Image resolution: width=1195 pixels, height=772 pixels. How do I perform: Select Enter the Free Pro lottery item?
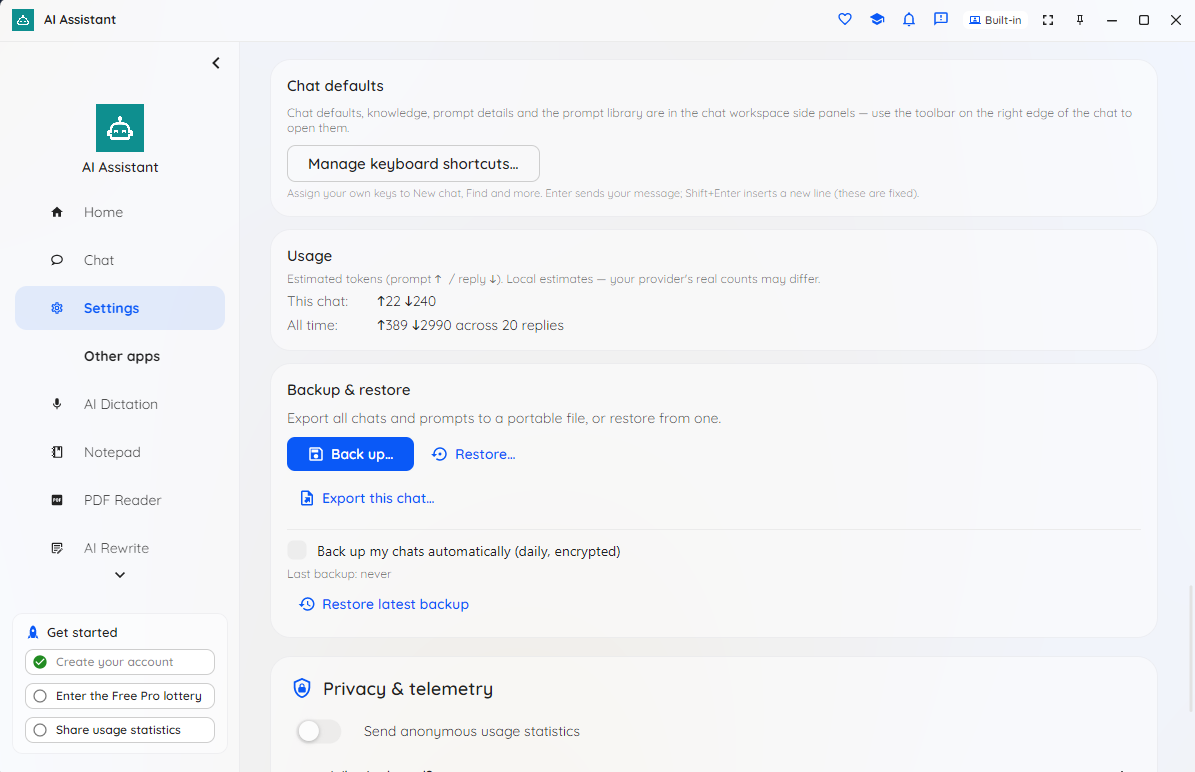pos(120,696)
